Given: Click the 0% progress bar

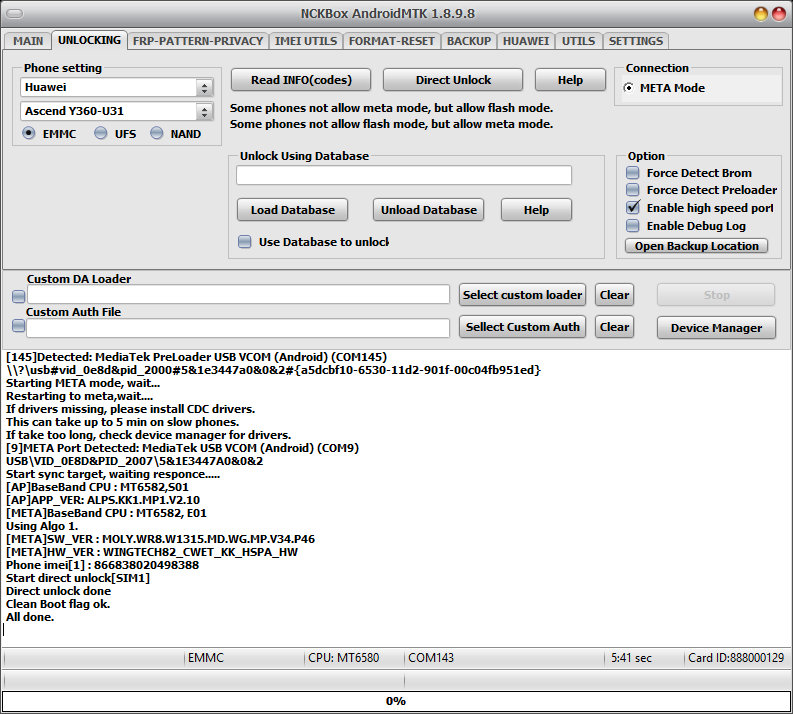Looking at the screenshot, I should click(396, 701).
